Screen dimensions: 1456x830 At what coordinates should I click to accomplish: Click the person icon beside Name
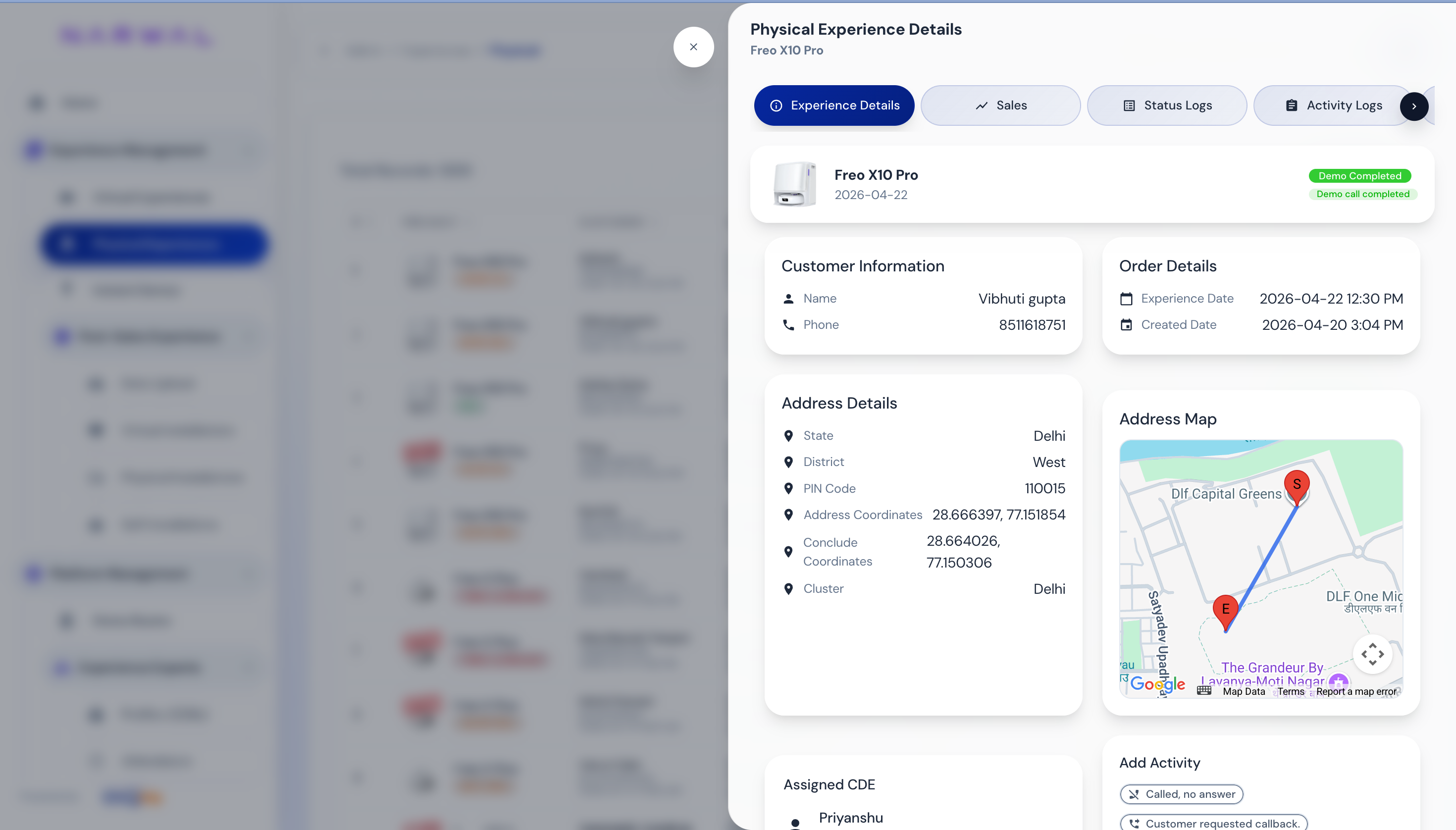click(x=788, y=298)
